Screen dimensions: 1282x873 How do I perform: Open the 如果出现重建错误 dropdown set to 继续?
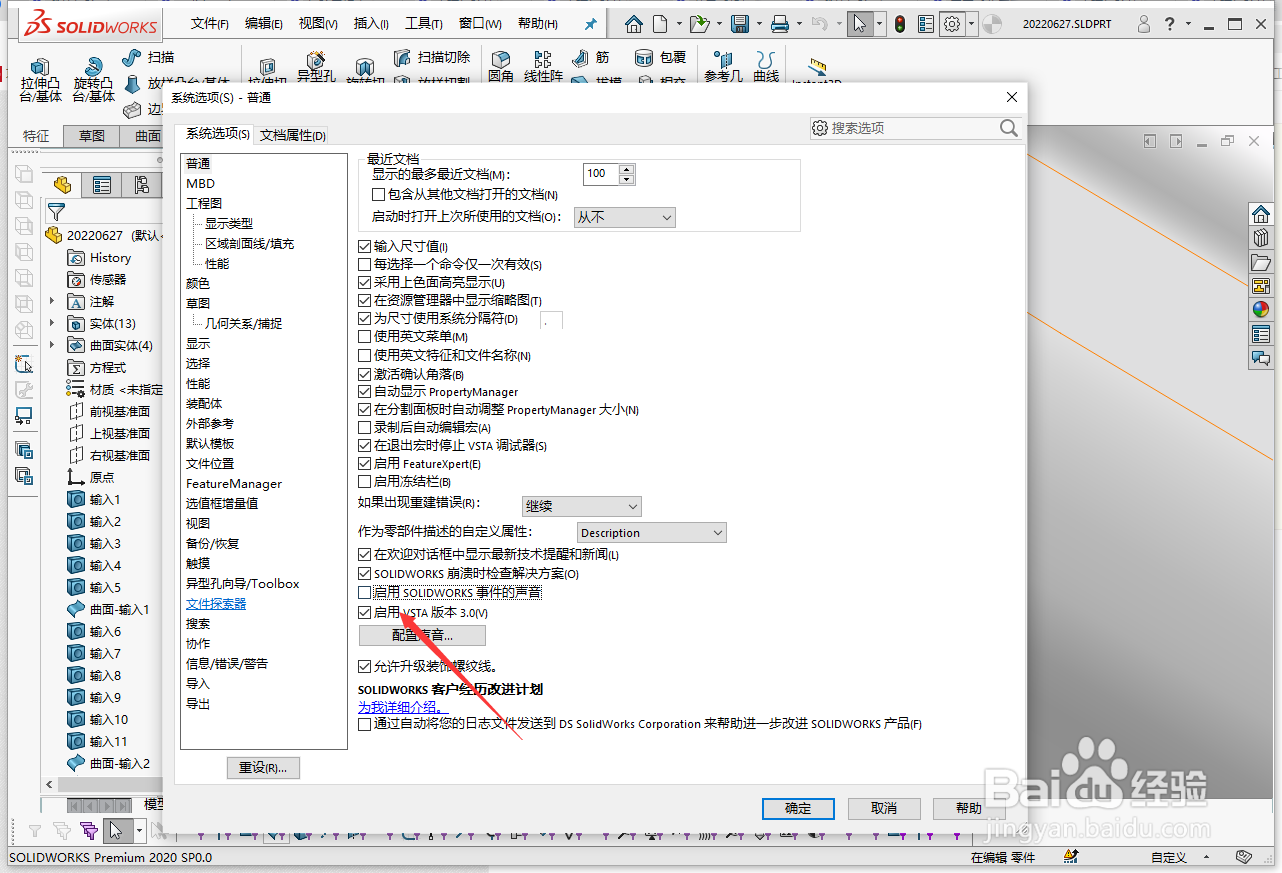click(582, 507)
